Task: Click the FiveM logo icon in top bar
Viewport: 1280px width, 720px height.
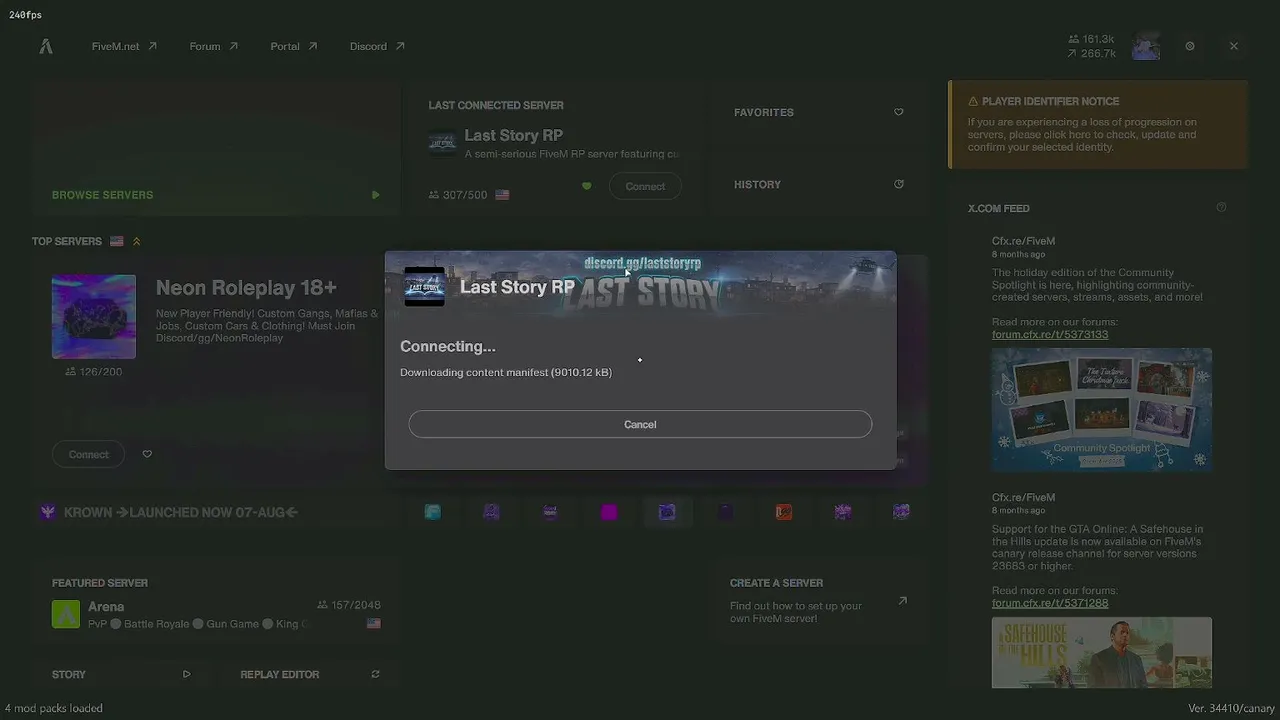Action: click(x=46, y=46)
